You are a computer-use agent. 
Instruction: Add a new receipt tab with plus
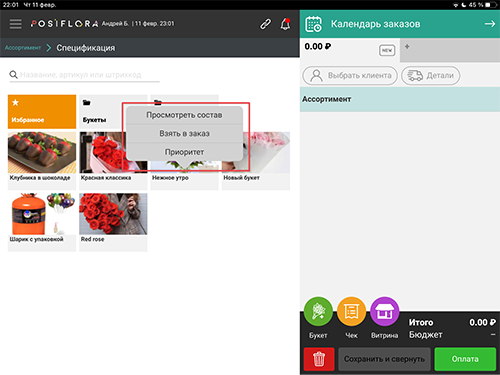407,47
